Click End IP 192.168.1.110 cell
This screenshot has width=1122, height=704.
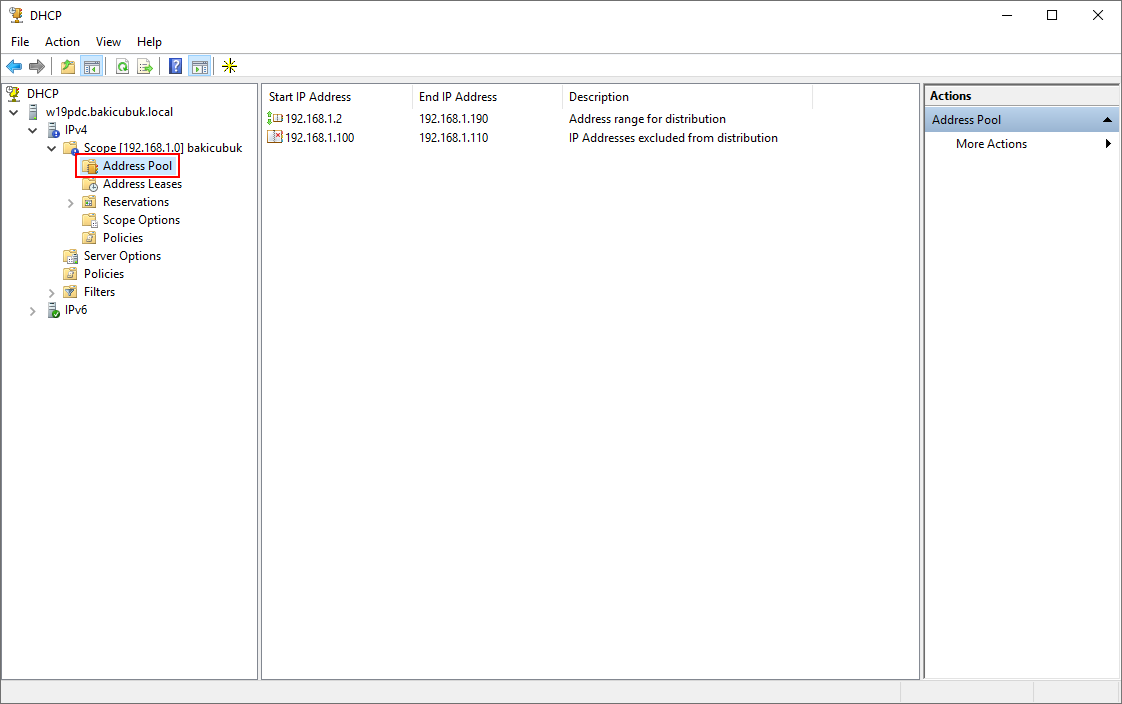pos(454,137)
